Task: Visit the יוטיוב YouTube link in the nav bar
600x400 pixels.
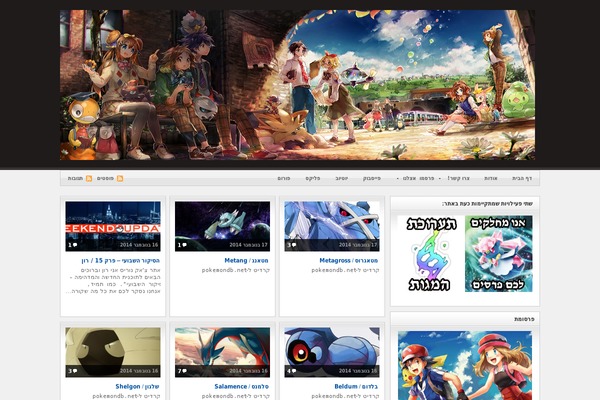Action: coord(342,178)
